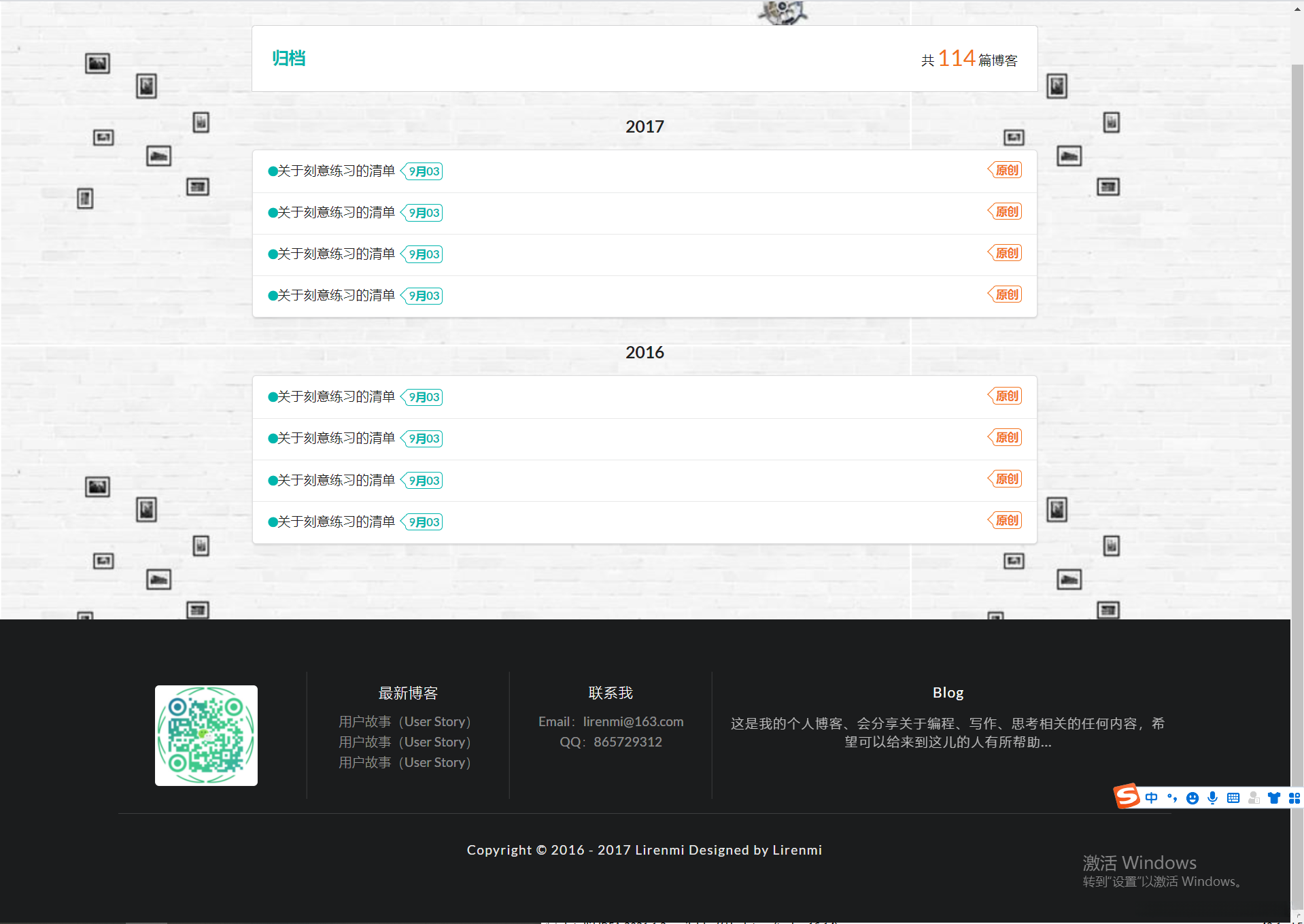Click the 9月03 date tag on second 2017 post
This screenshot has height=924, width=1304.
click(422, 213)
